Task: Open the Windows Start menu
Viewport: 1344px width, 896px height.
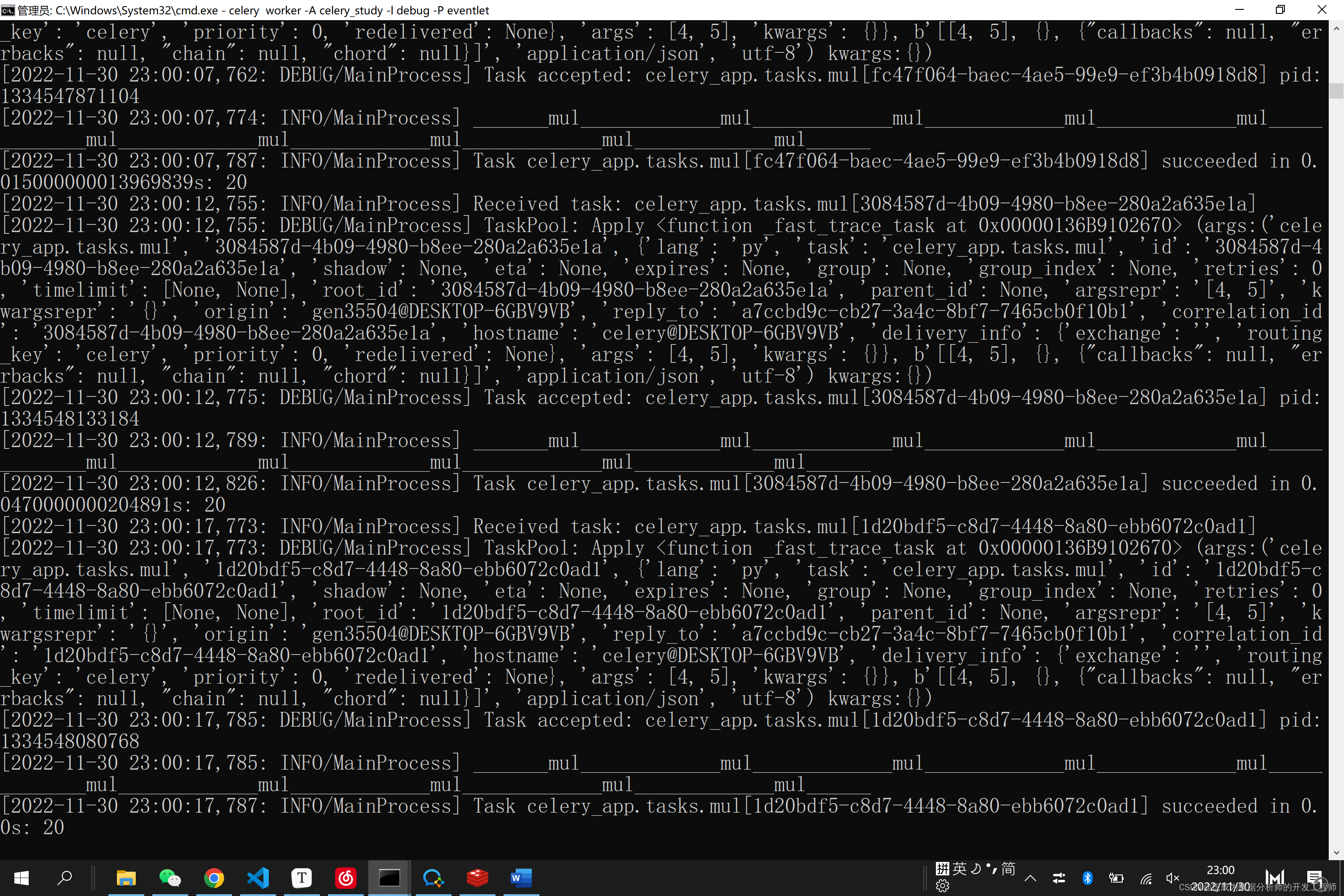Action: [x=21, y=878]
